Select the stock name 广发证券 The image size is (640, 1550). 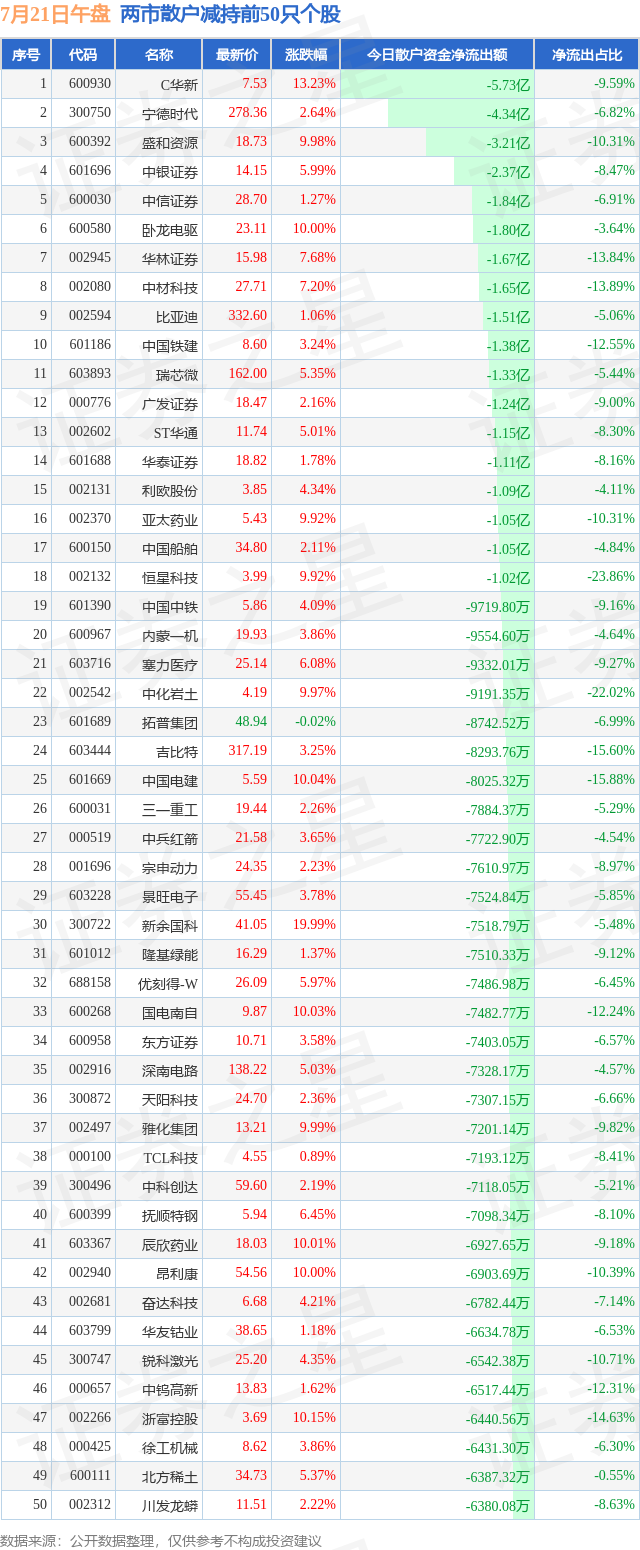point(170,403)
